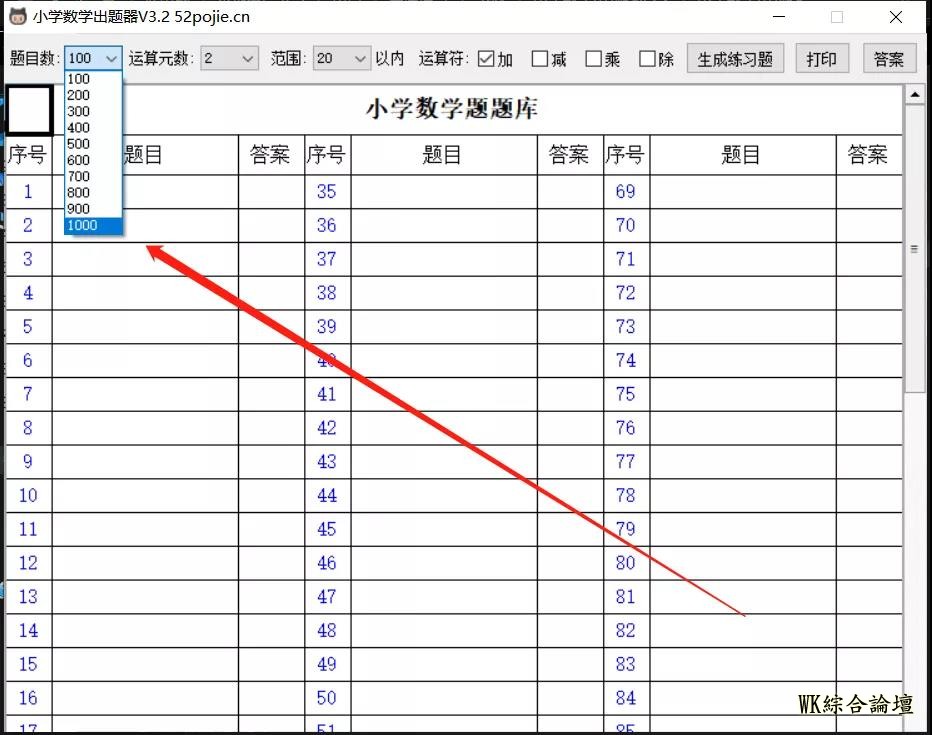The width and height of the screenshot is (932, 735).
Task: Click the empty square box beside the title
Action: coord(29,109)
